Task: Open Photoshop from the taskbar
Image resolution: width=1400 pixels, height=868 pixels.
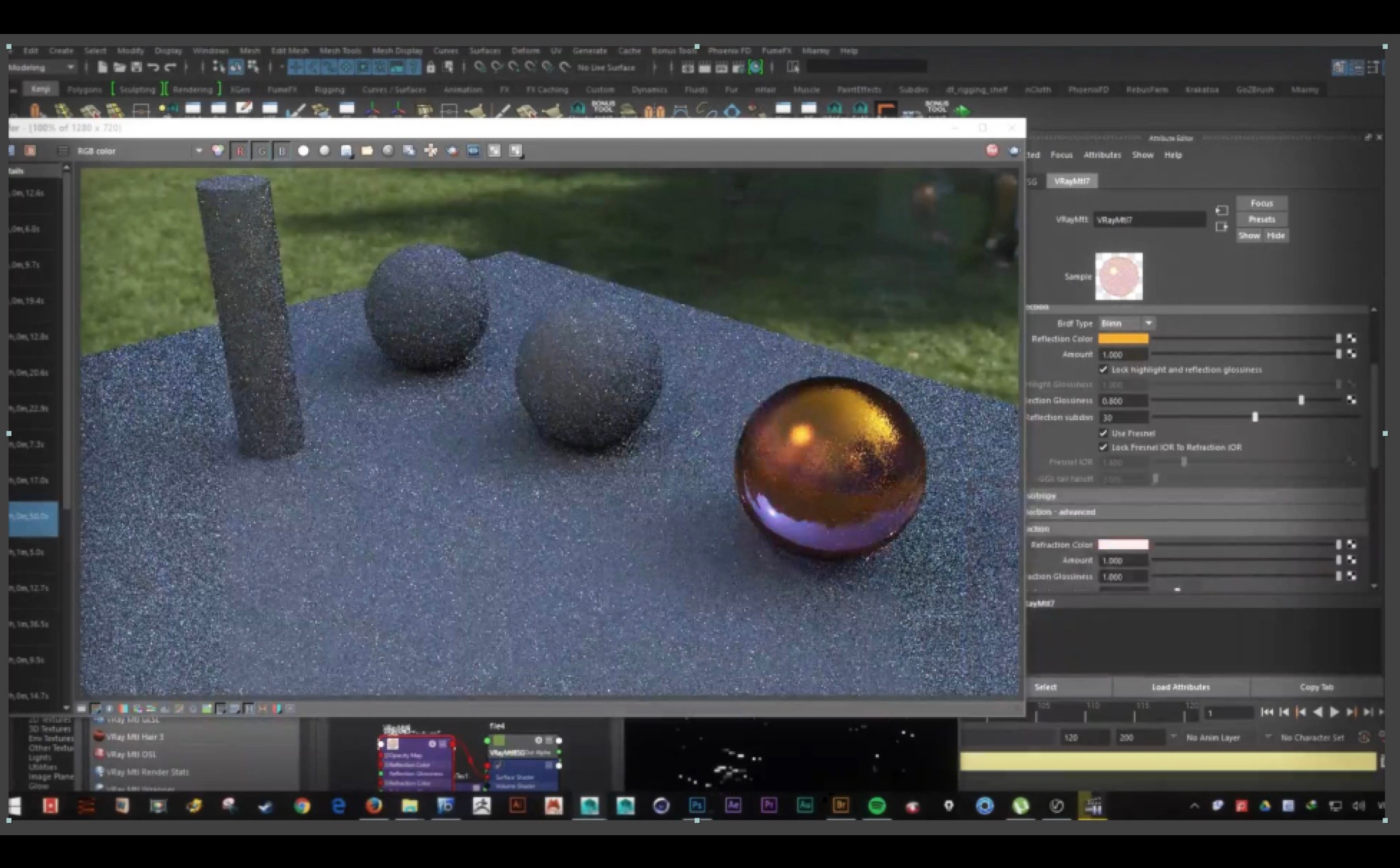Action: click(x=696, y=806)
